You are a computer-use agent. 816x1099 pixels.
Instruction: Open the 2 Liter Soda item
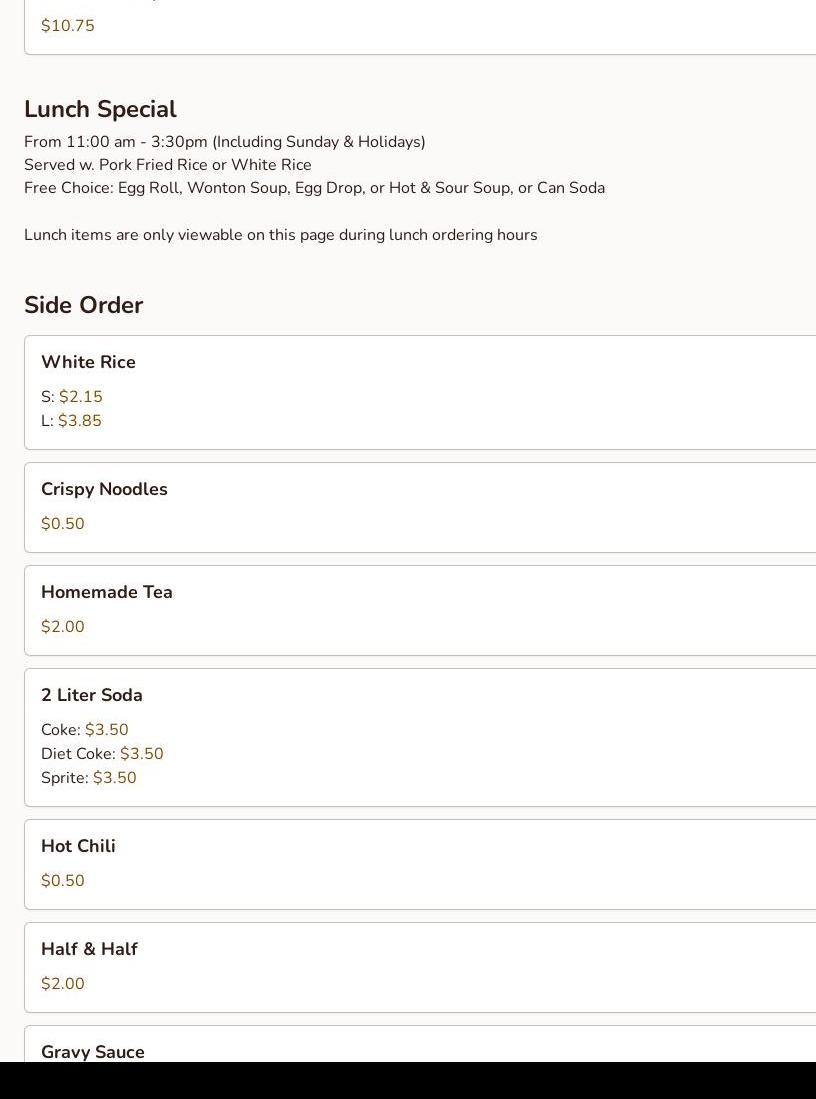coord(421,737)
